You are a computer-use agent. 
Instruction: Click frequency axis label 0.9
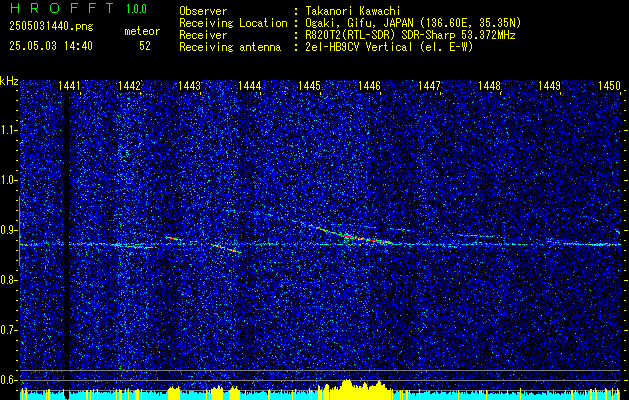8,230
